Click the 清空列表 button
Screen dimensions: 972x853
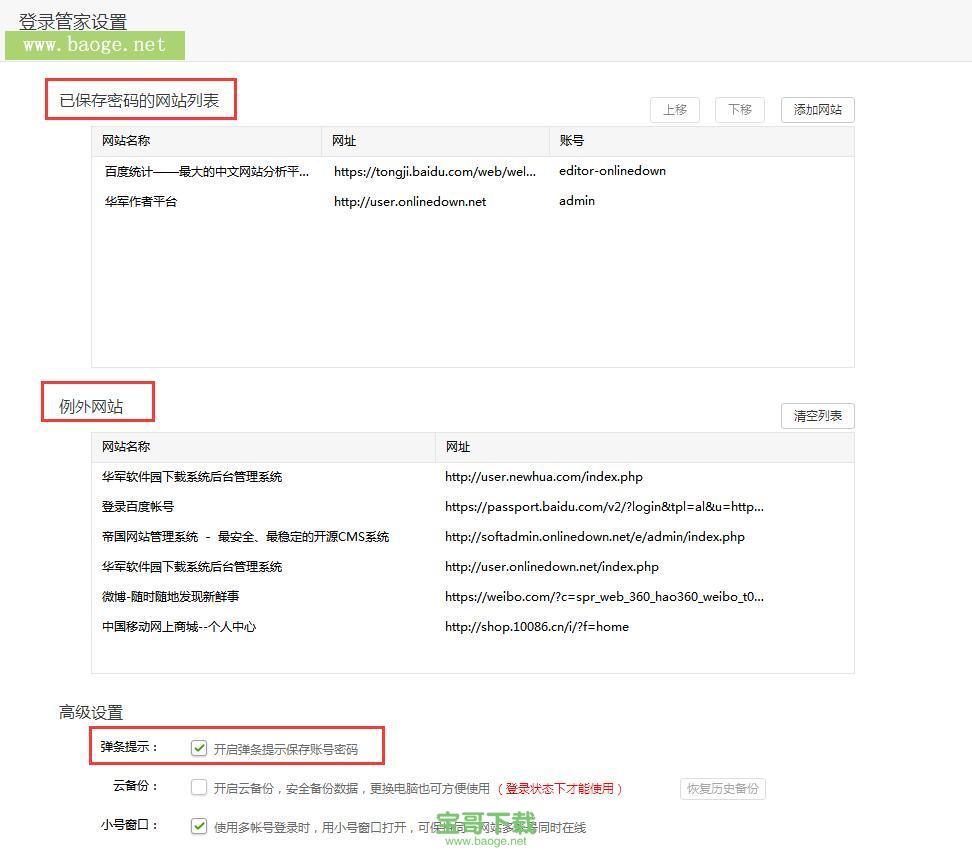tap(817, 415)
